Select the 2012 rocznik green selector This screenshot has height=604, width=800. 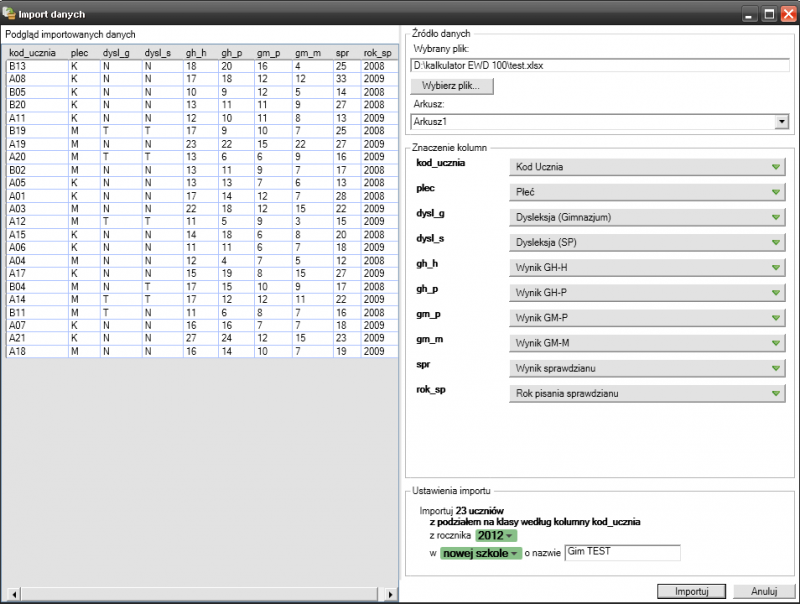click(496, 536)
